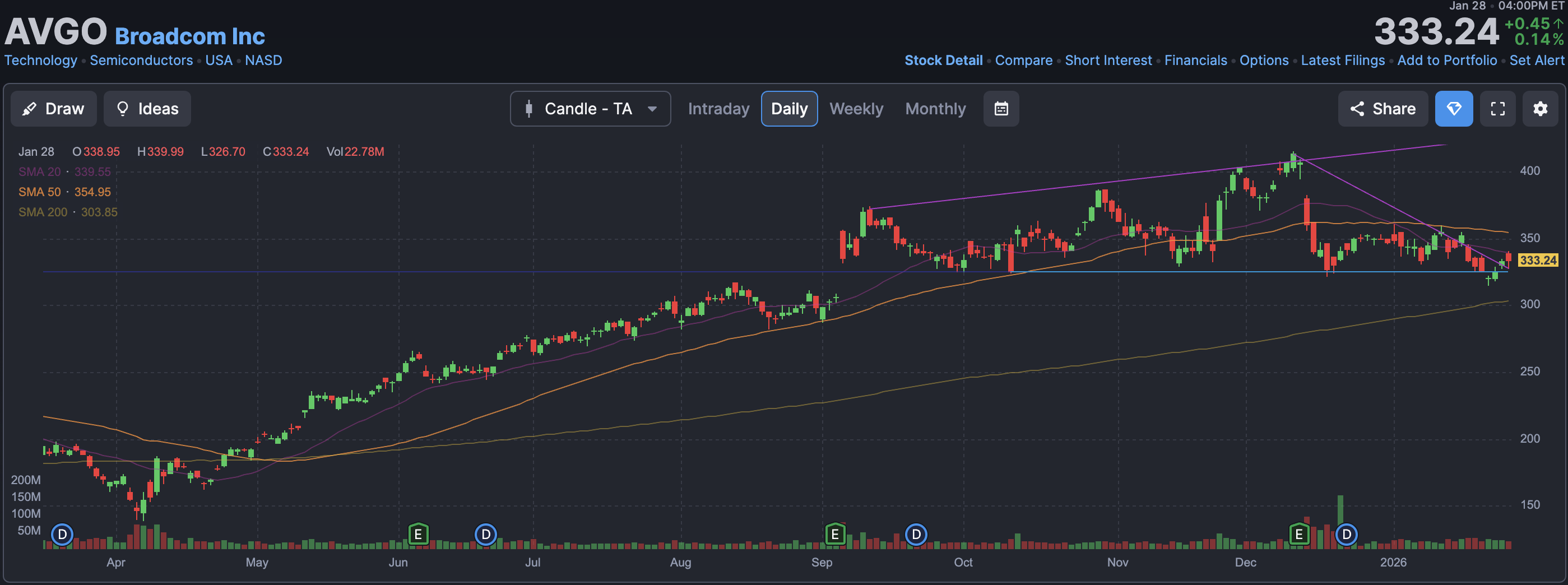Open the Stock Detail link

pyautogui.click(x=944, y=61)
